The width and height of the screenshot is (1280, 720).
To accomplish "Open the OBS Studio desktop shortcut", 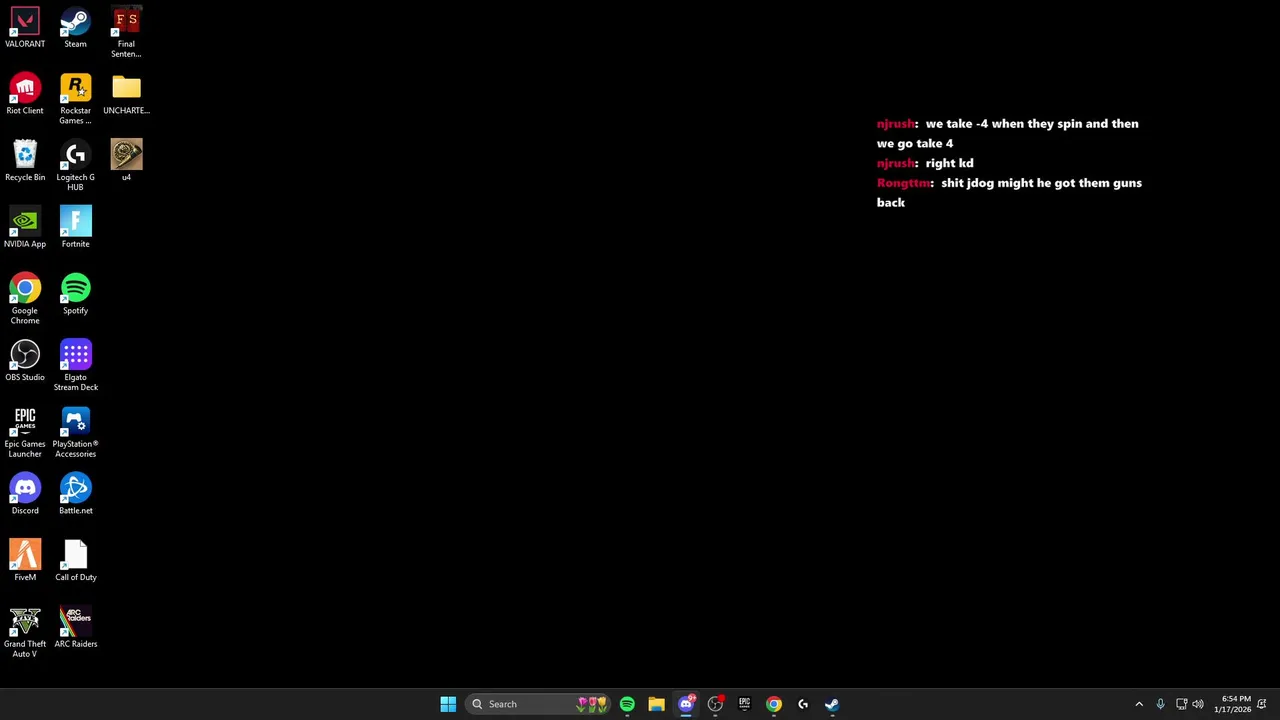I will pyautogui.click(x=25, y=362).
